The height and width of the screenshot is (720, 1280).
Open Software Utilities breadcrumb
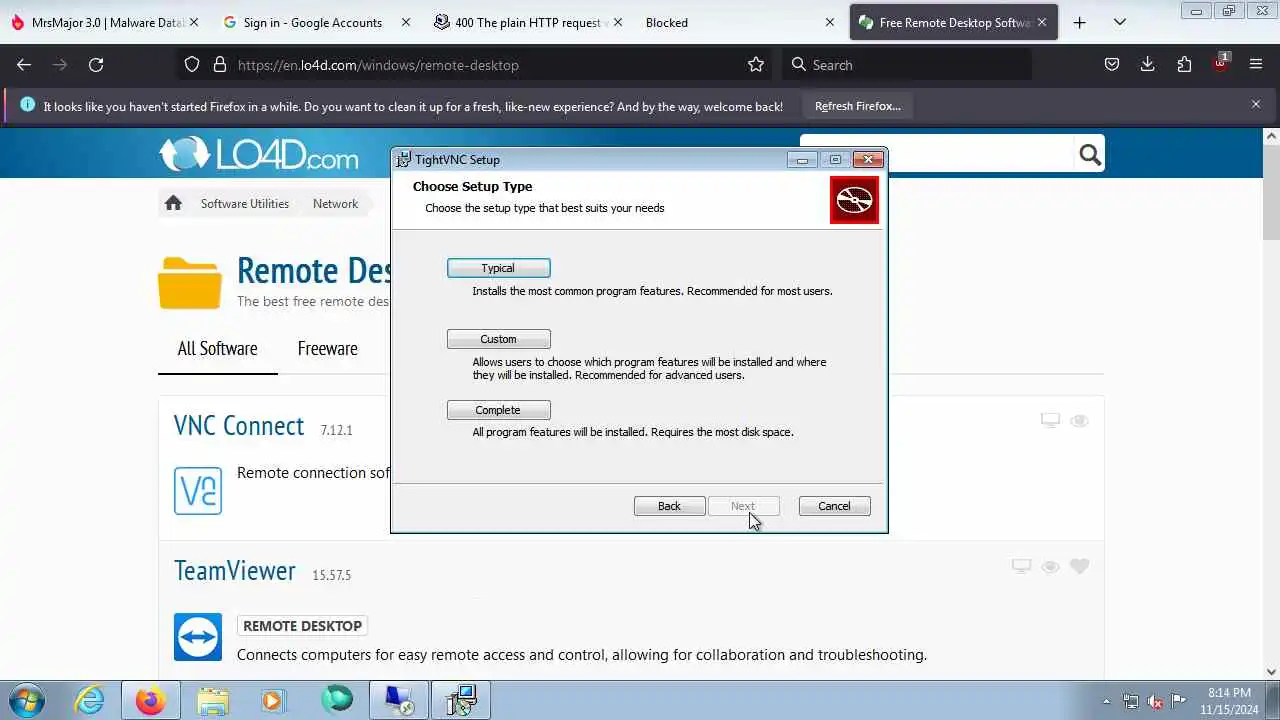coord(245,203)
